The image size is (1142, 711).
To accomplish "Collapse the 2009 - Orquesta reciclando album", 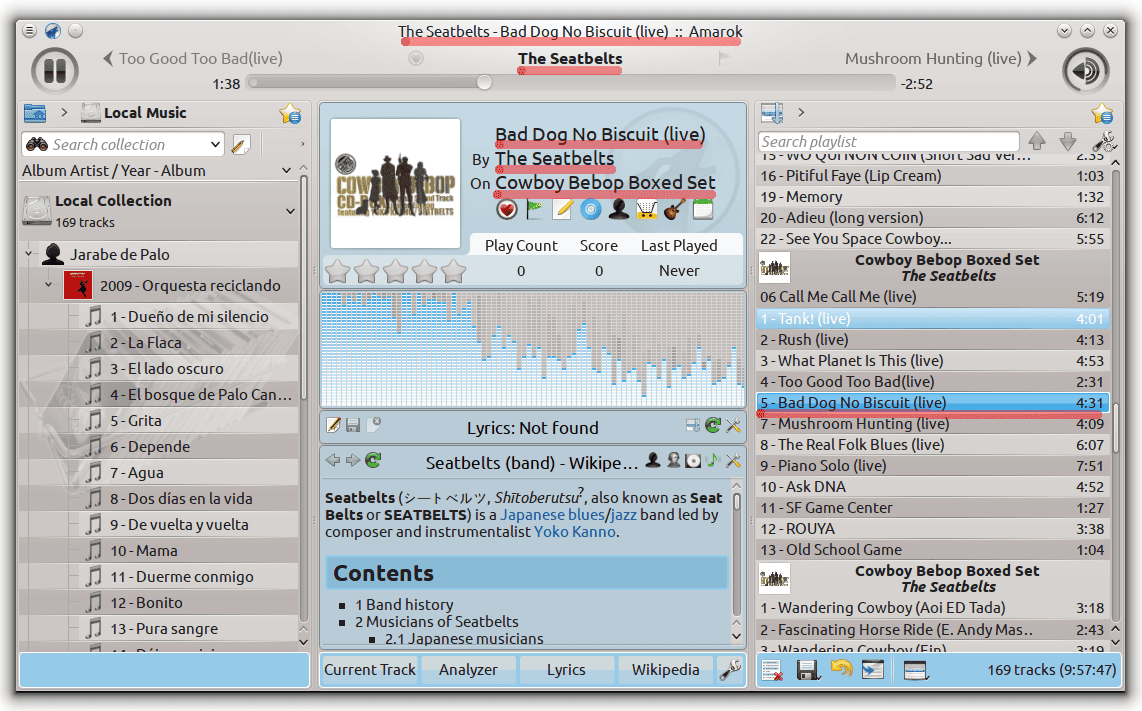I will pos(49,285).
